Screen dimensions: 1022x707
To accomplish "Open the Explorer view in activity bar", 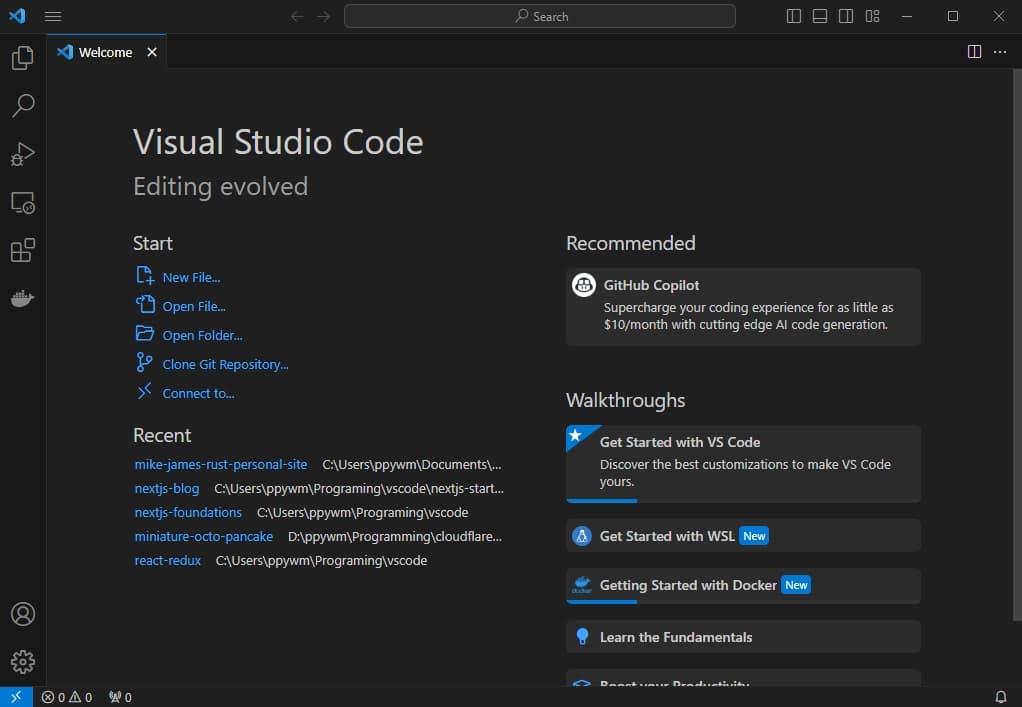I will pyautogui.click(x=23, y=58).
